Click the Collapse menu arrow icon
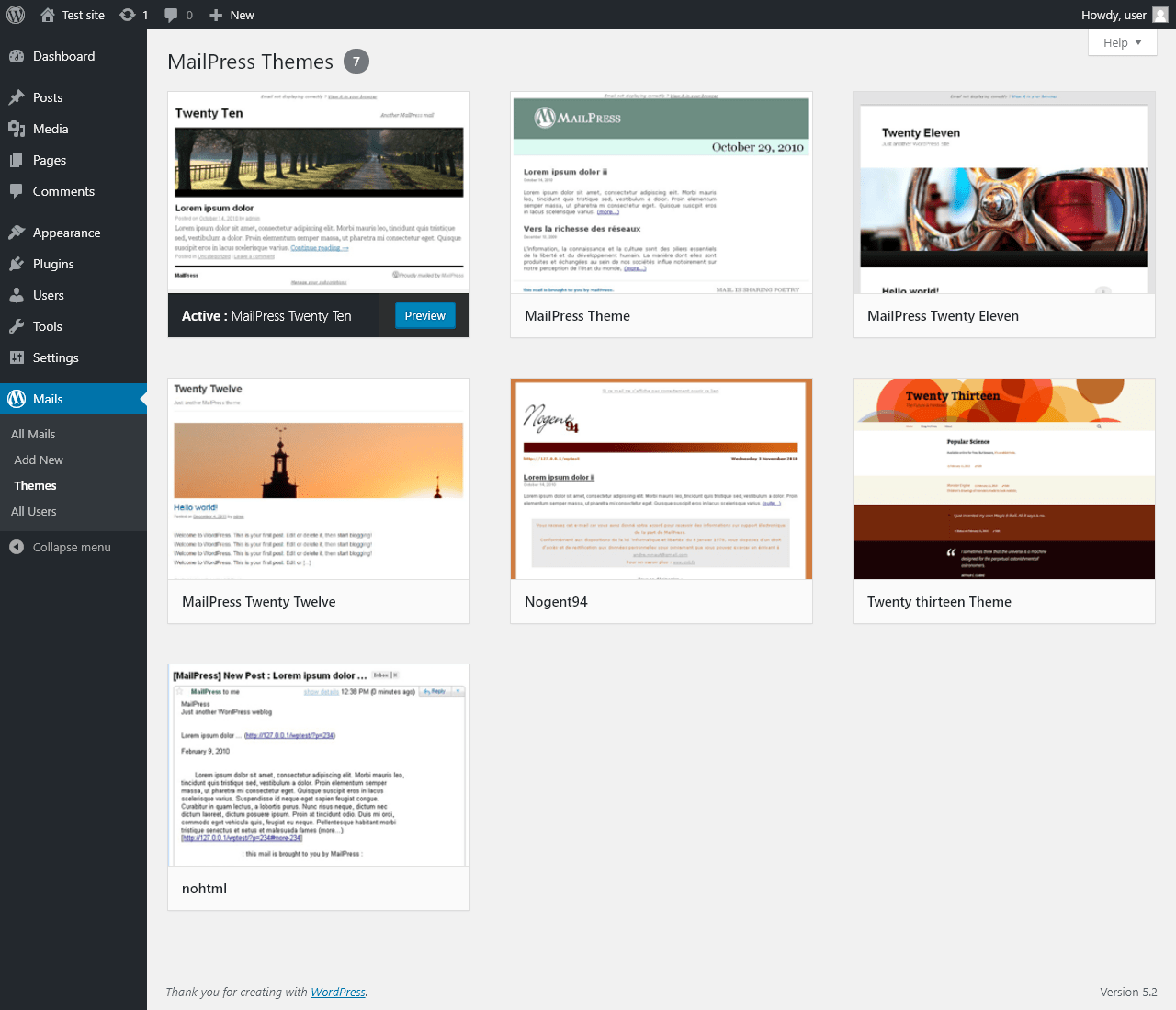1176x1010 pixels. pyautogui.click(x=17, y=547)
